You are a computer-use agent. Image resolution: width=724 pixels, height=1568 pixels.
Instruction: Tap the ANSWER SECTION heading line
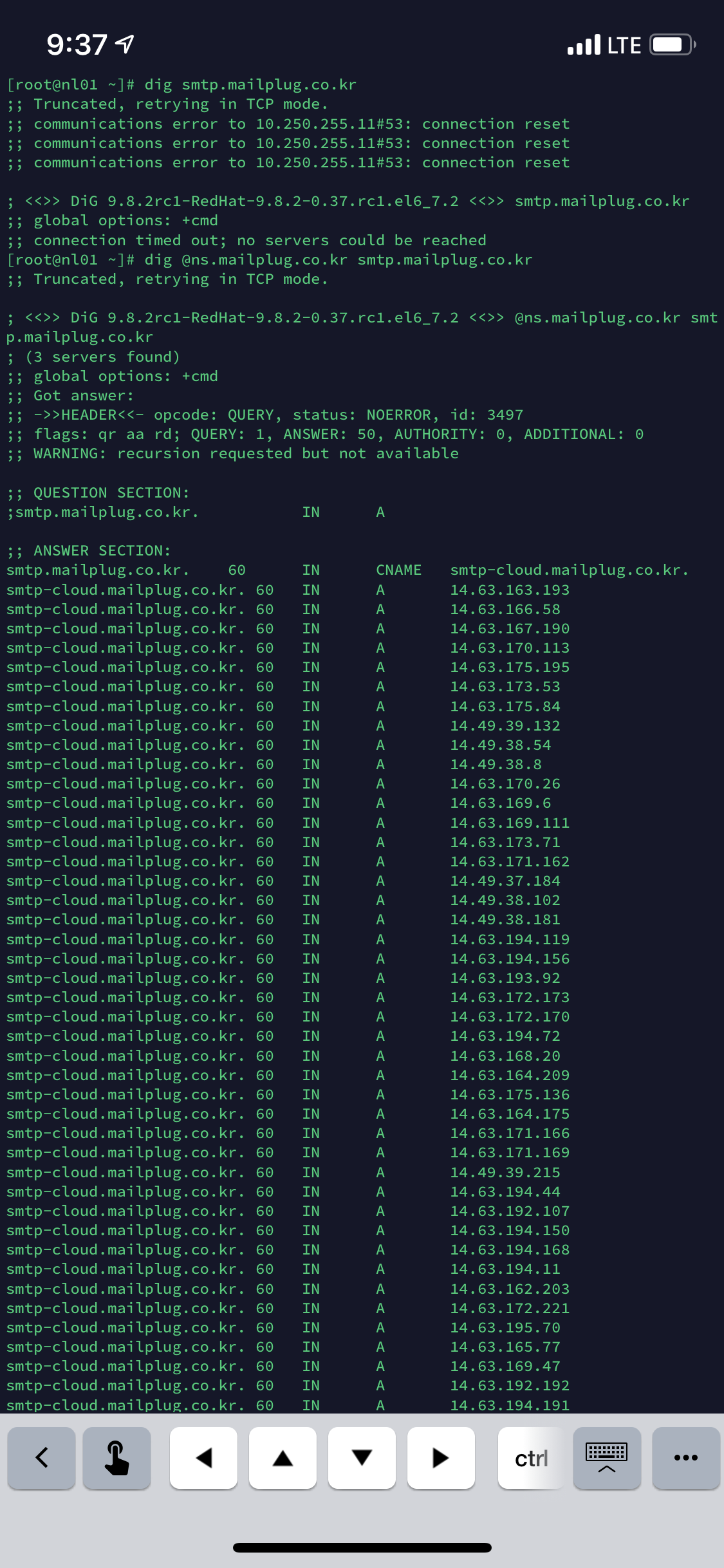[89, 550]
